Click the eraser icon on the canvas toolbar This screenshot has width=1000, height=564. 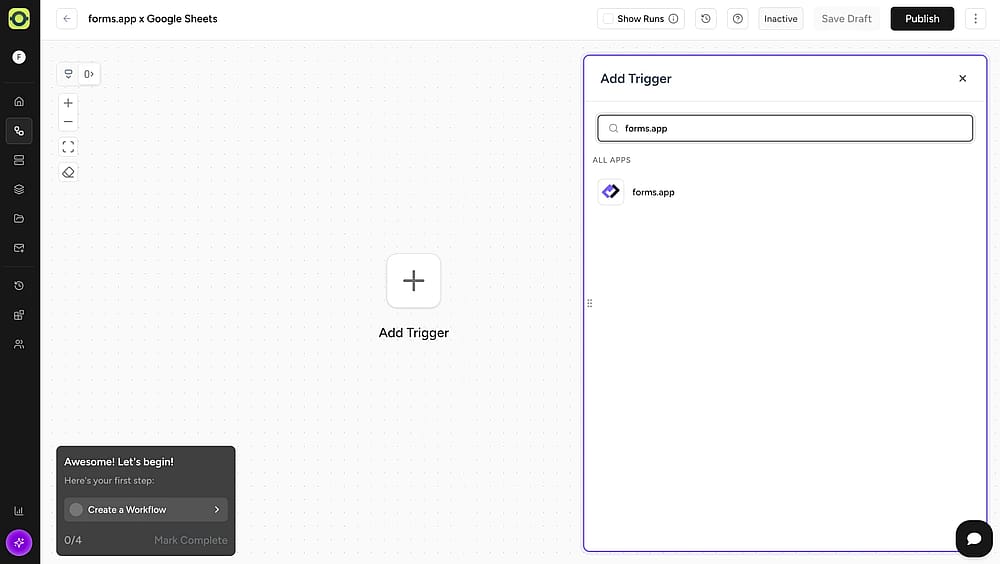[68, 172]
